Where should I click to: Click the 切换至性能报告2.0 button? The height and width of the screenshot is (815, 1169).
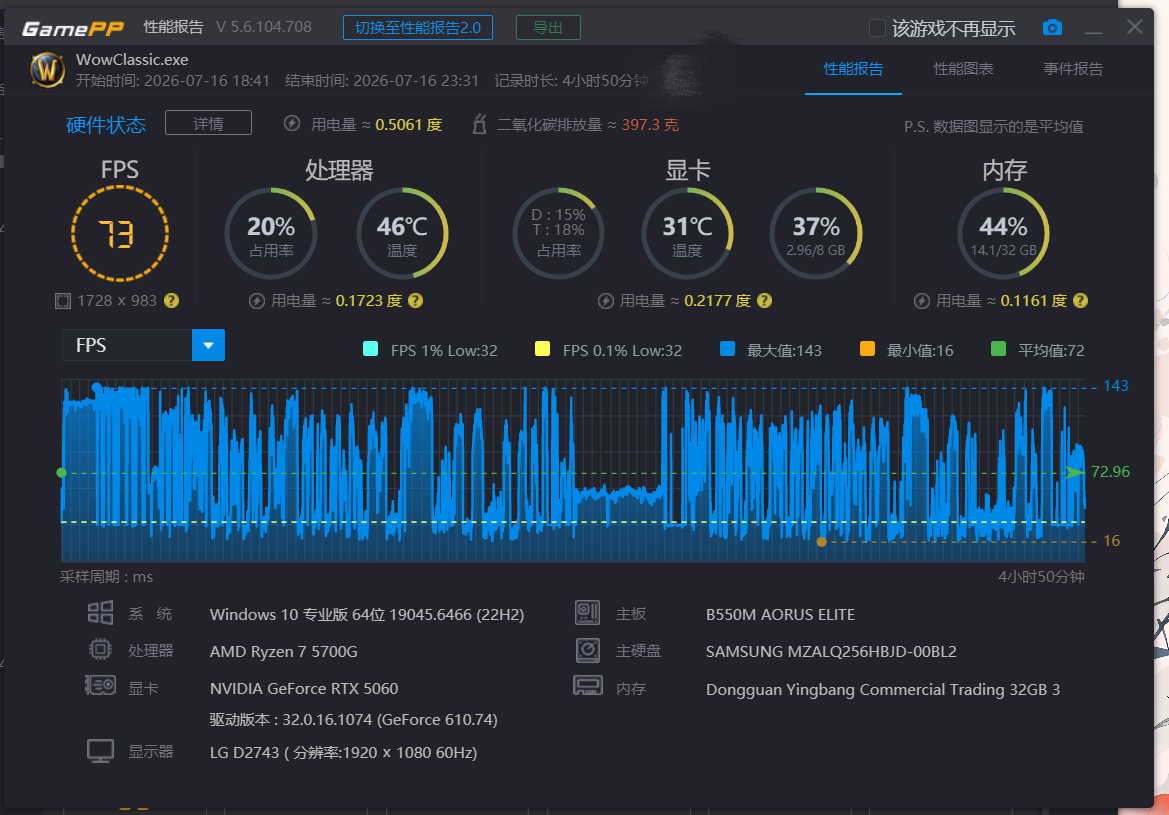point(418,28)
